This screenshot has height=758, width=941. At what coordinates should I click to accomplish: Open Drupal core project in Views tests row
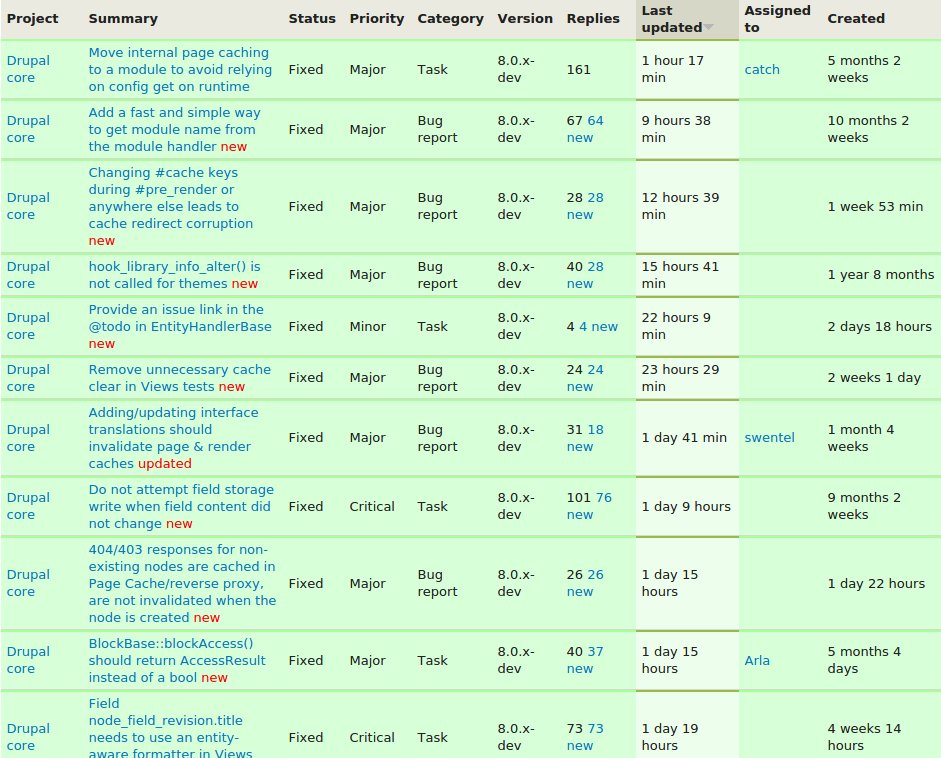coord(28,378)
